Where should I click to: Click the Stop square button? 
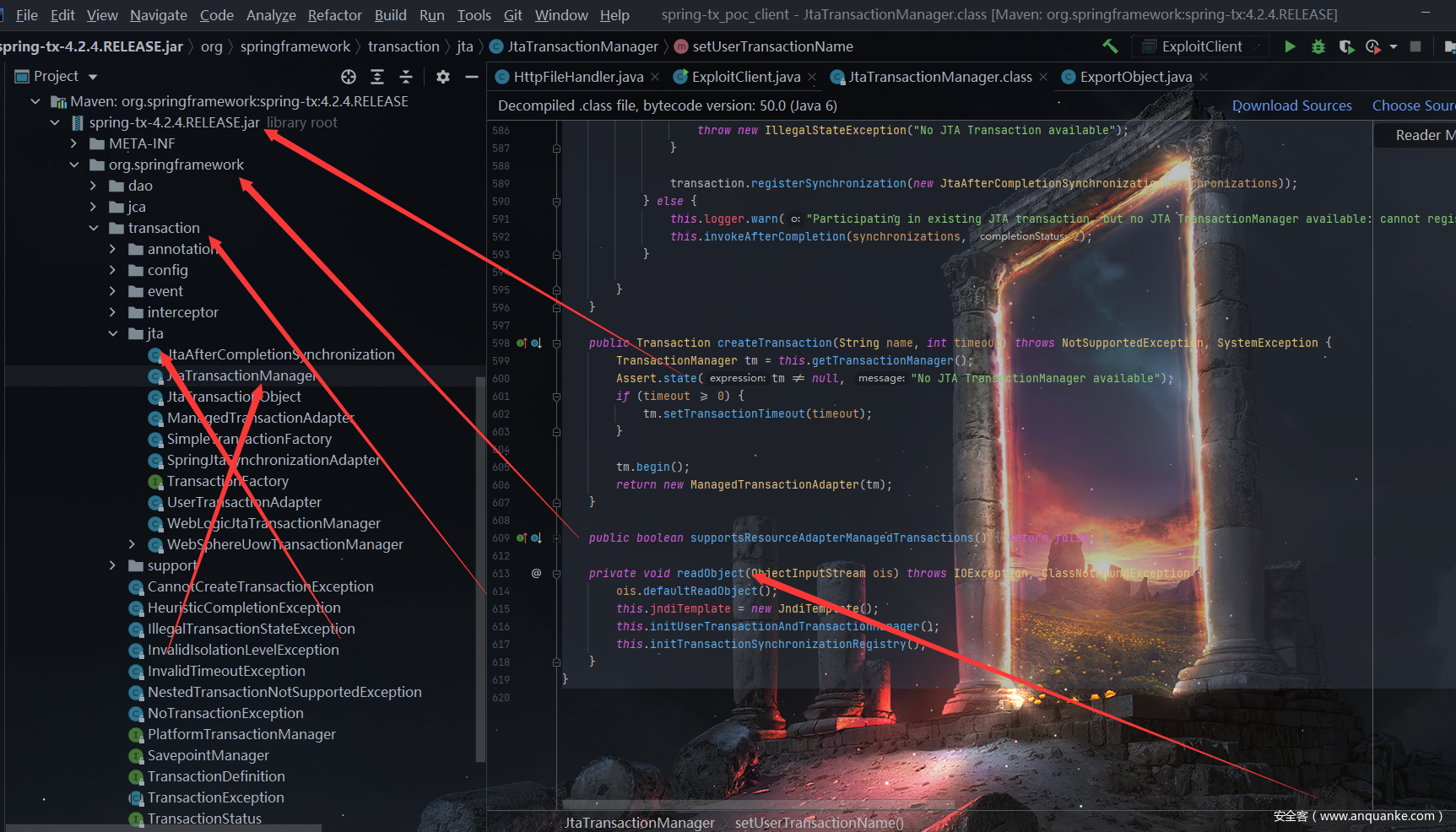click(x=1415, y=46)
